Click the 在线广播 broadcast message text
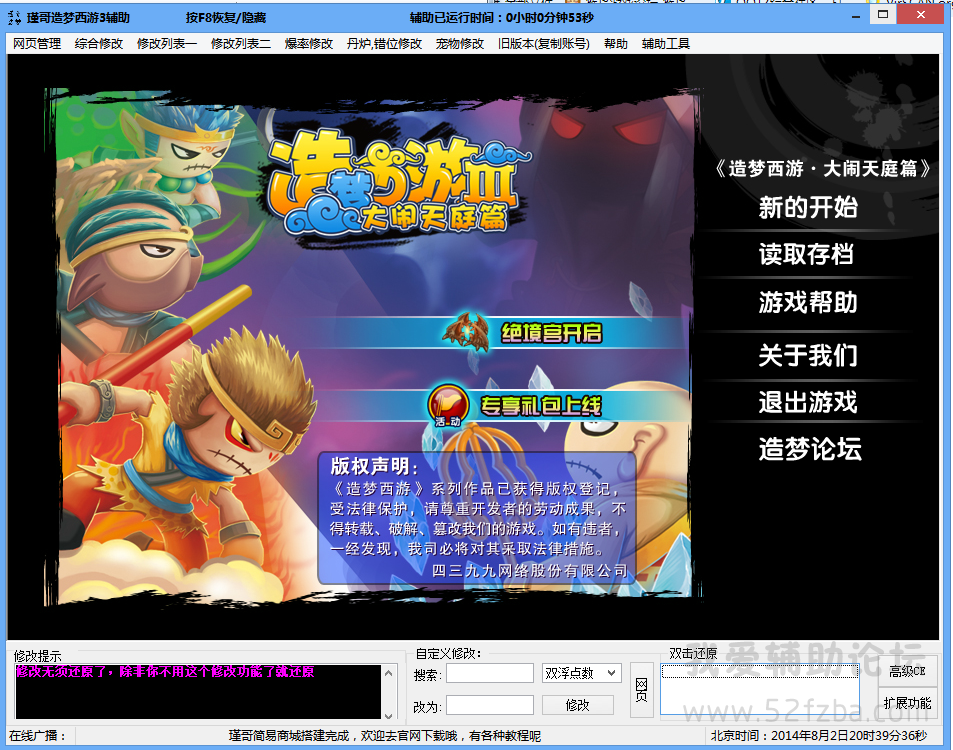Screen dimensions: 953x750 [385, 735]
